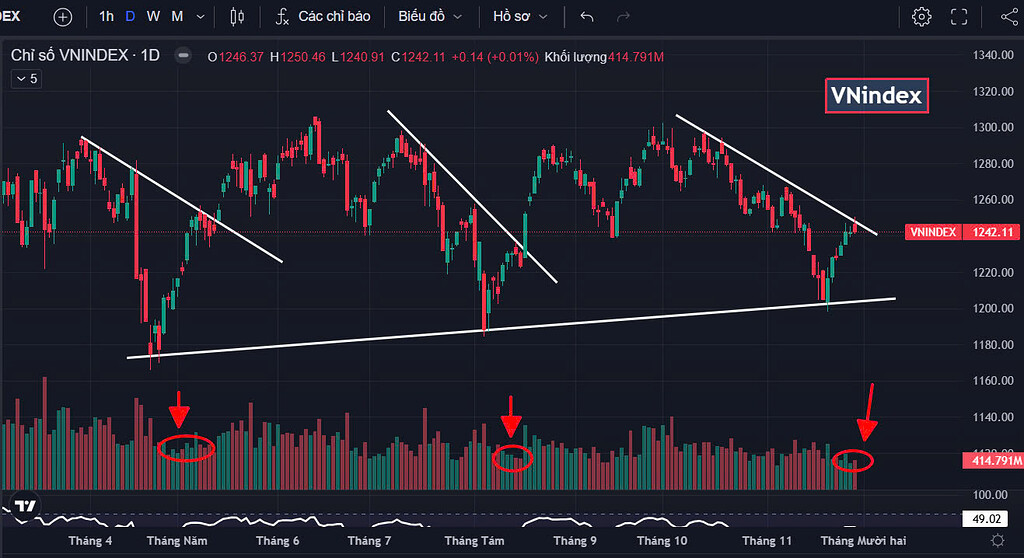The height and width of the screenshot is (558, 1024).
Task: Select the weekly W timeframe
Action: [x=153, y=17]
